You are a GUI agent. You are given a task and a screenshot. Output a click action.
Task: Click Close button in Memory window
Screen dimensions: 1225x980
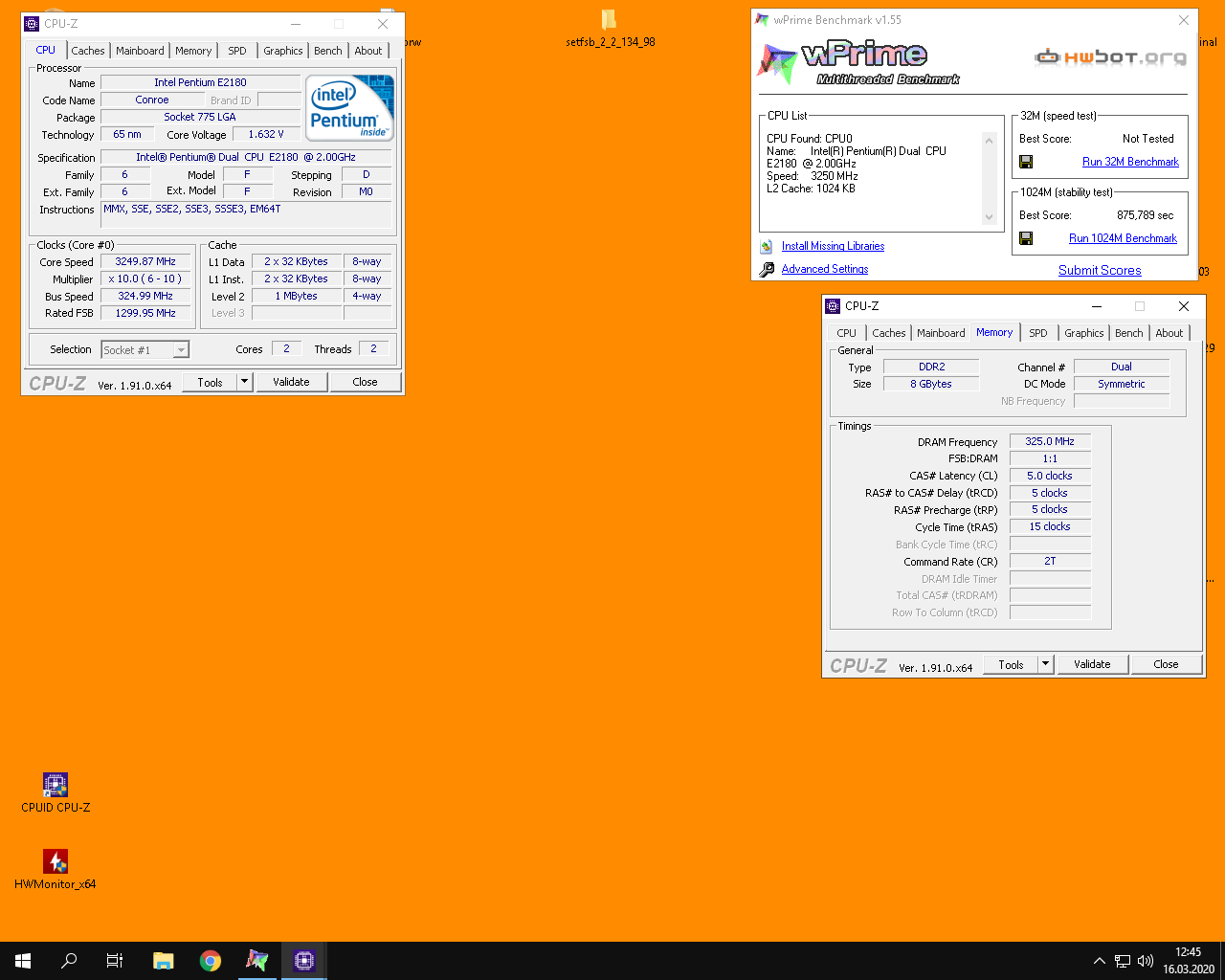tap(1166, 664)
